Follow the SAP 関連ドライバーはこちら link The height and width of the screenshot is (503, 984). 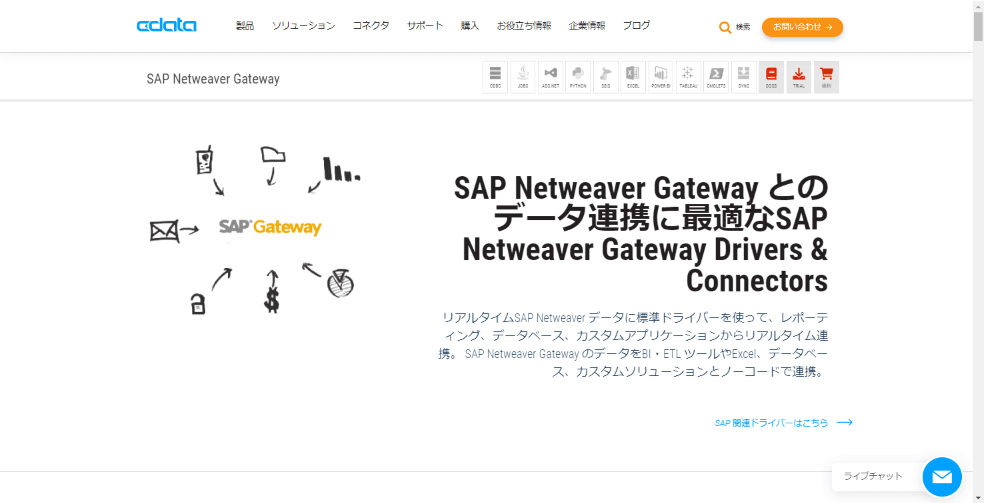point(783,423)
